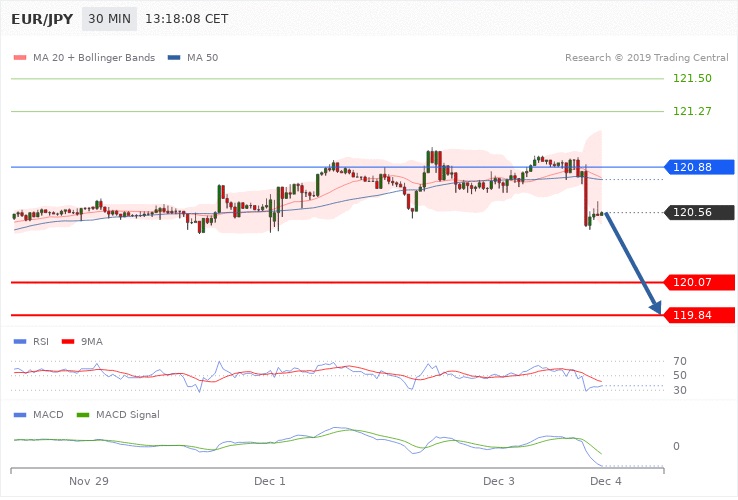738x500 pixels.
Task: Click the Dec 1 date axis marker
Action: coord(269,482)
